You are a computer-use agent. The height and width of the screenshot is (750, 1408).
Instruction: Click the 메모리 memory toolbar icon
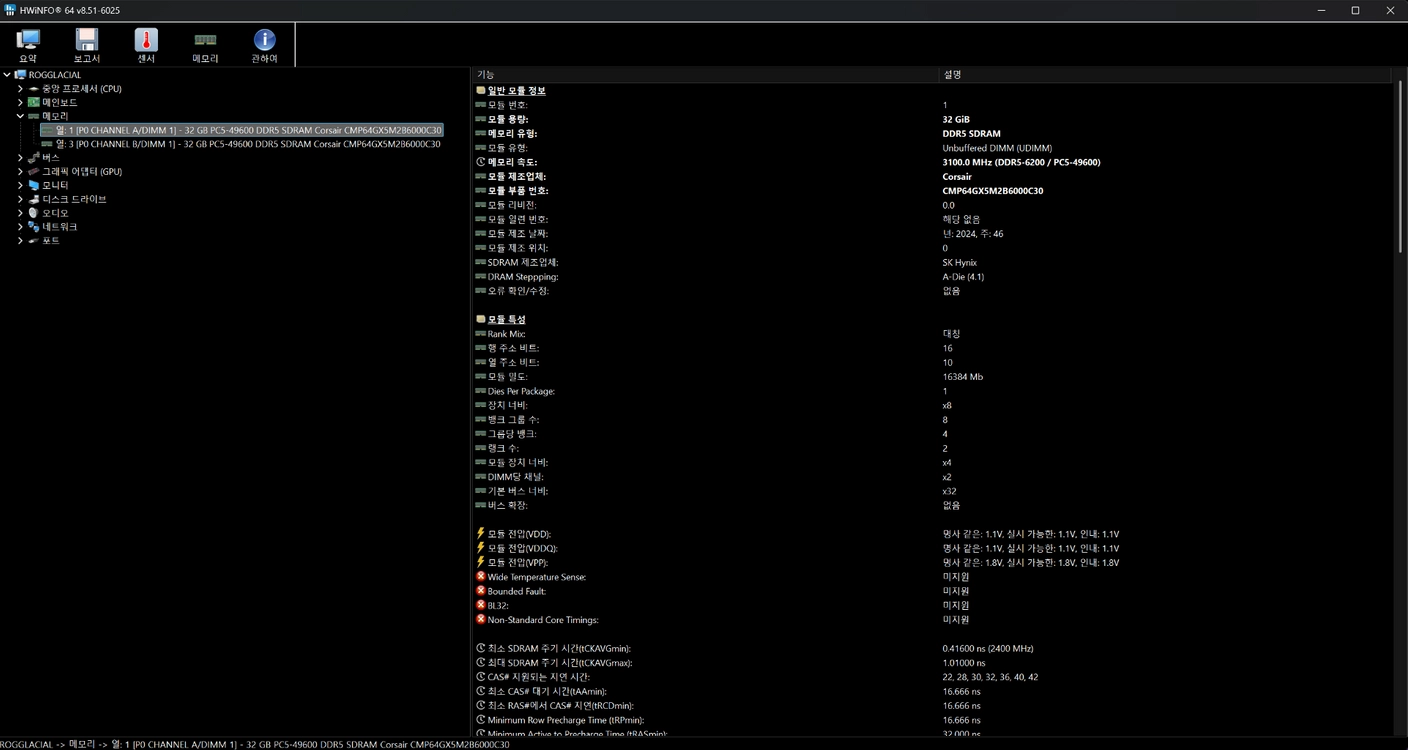(x=205, y=40)
